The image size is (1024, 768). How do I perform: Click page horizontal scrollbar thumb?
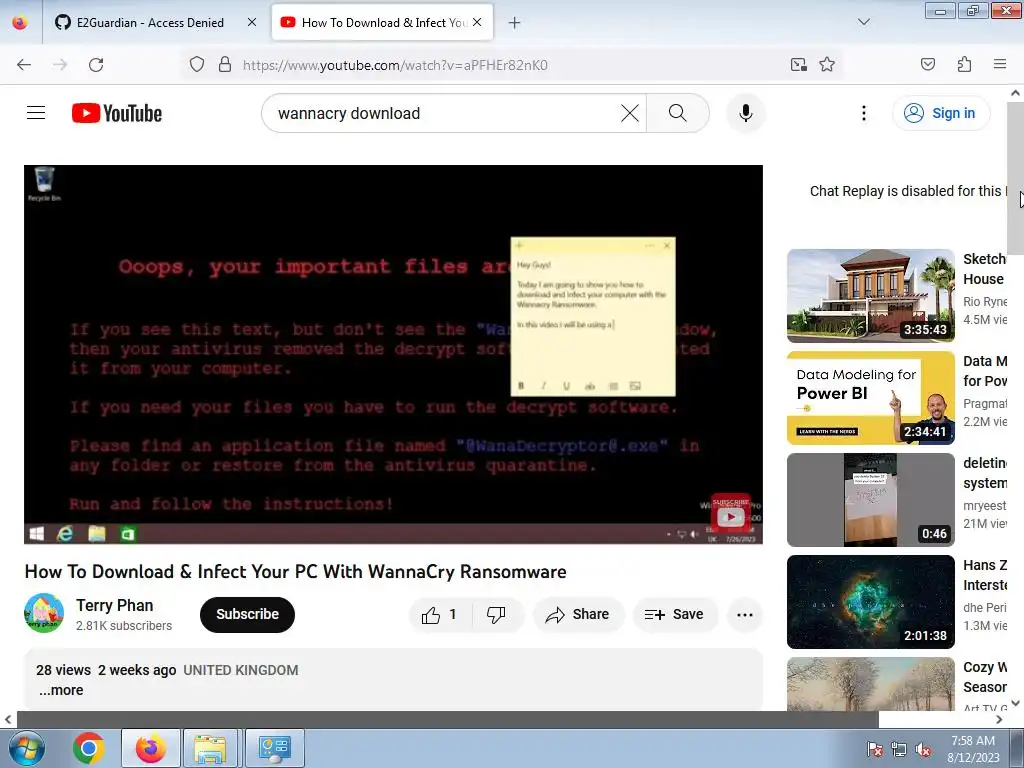pyautogui.click(x=447, y=719)
